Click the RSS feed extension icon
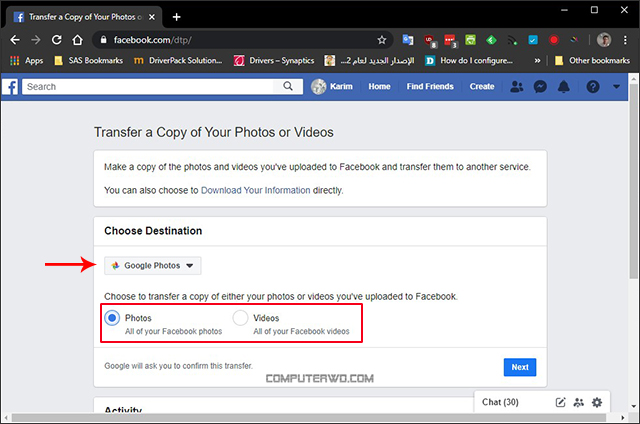The height and width of the screenshot is (424, 640). coord(512,40)
